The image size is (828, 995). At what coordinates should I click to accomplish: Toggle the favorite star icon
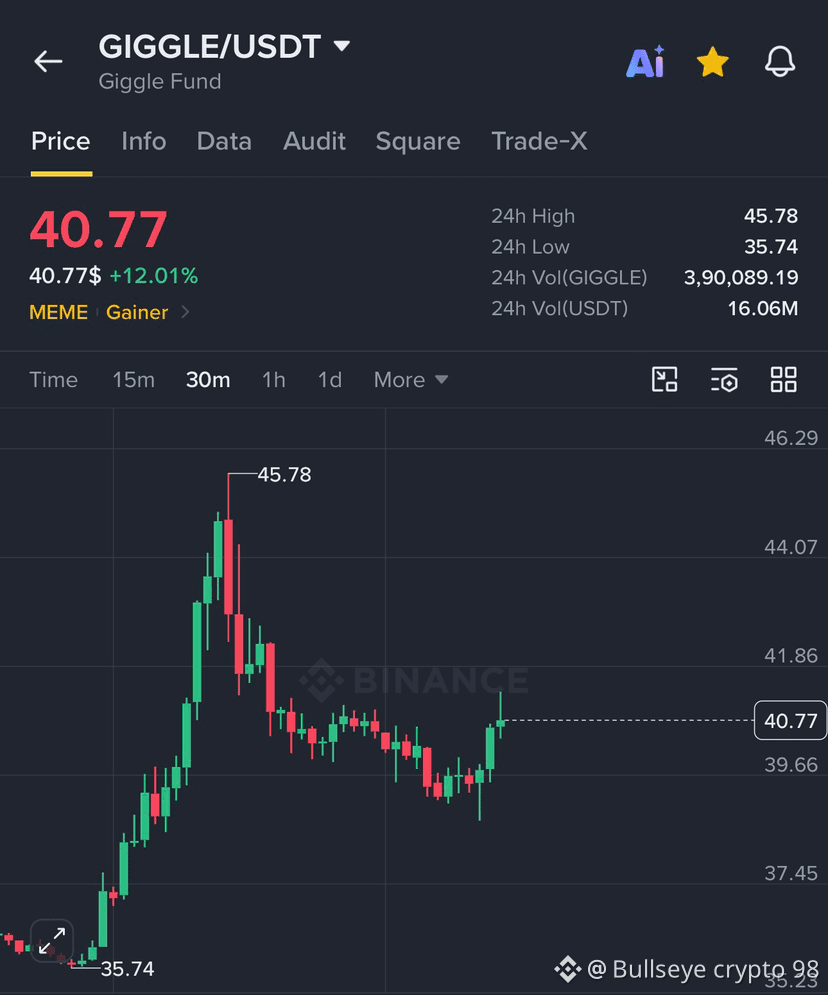coord(713,62)
